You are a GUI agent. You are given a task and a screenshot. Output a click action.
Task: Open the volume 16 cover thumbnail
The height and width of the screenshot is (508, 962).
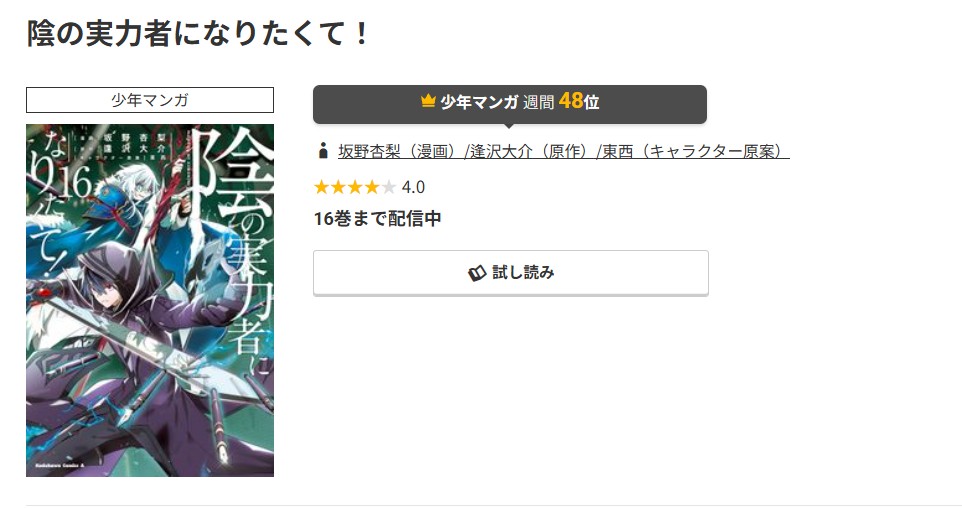pos(150,300)
